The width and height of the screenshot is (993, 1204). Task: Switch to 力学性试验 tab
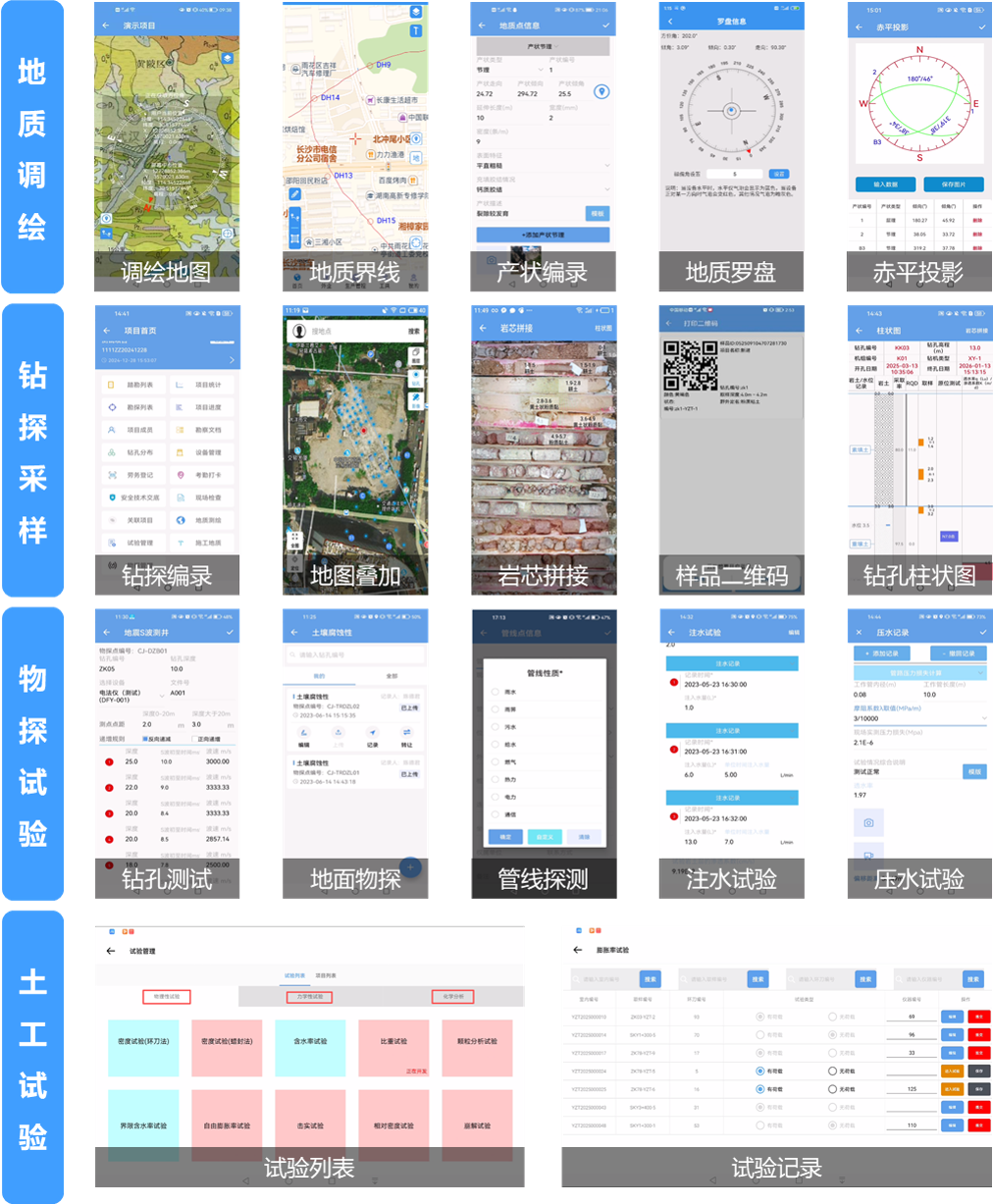(x=310, y=996)
